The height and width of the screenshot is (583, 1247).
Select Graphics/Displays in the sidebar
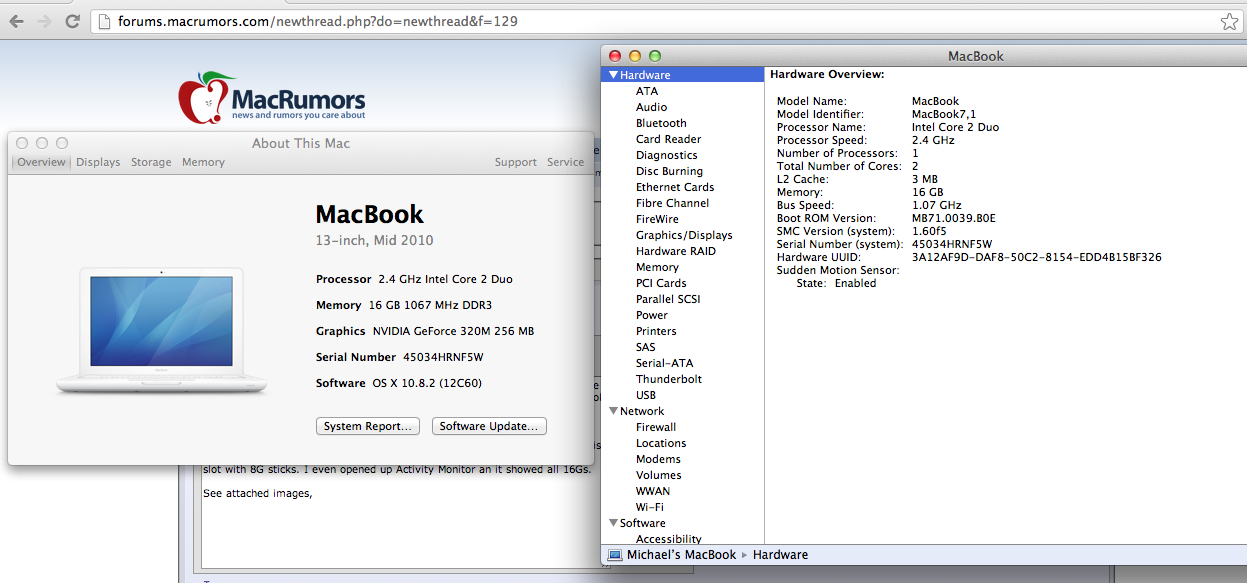tap(684, 235)
